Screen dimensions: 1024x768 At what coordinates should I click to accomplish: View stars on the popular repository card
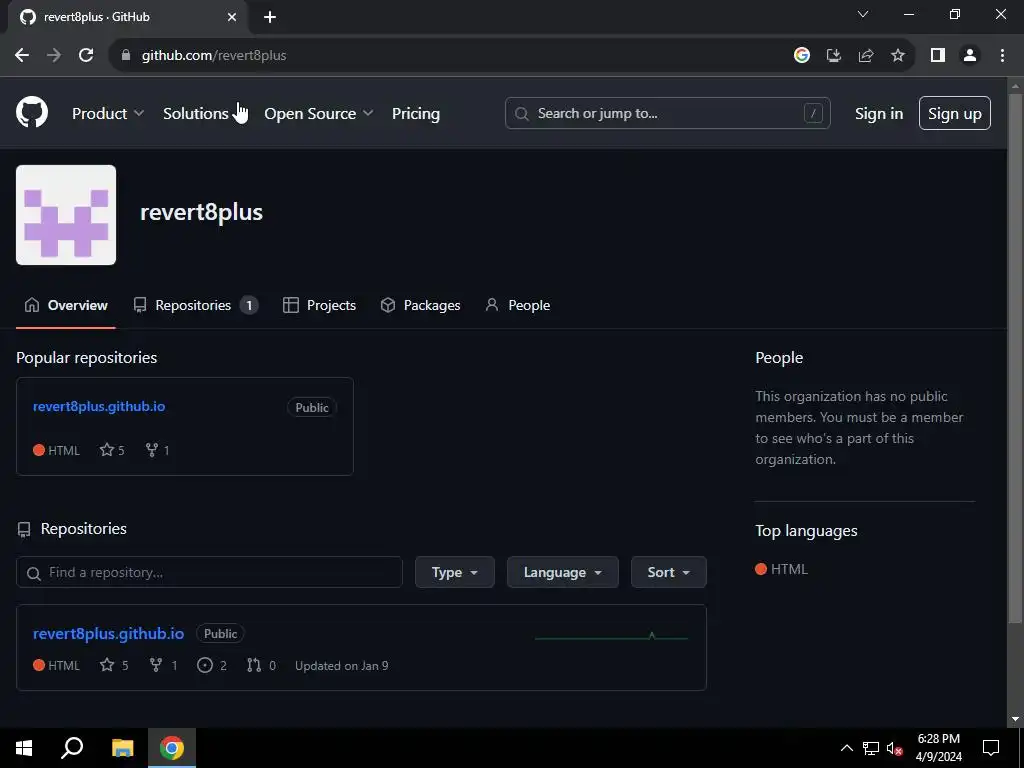[x=112, y=450]
